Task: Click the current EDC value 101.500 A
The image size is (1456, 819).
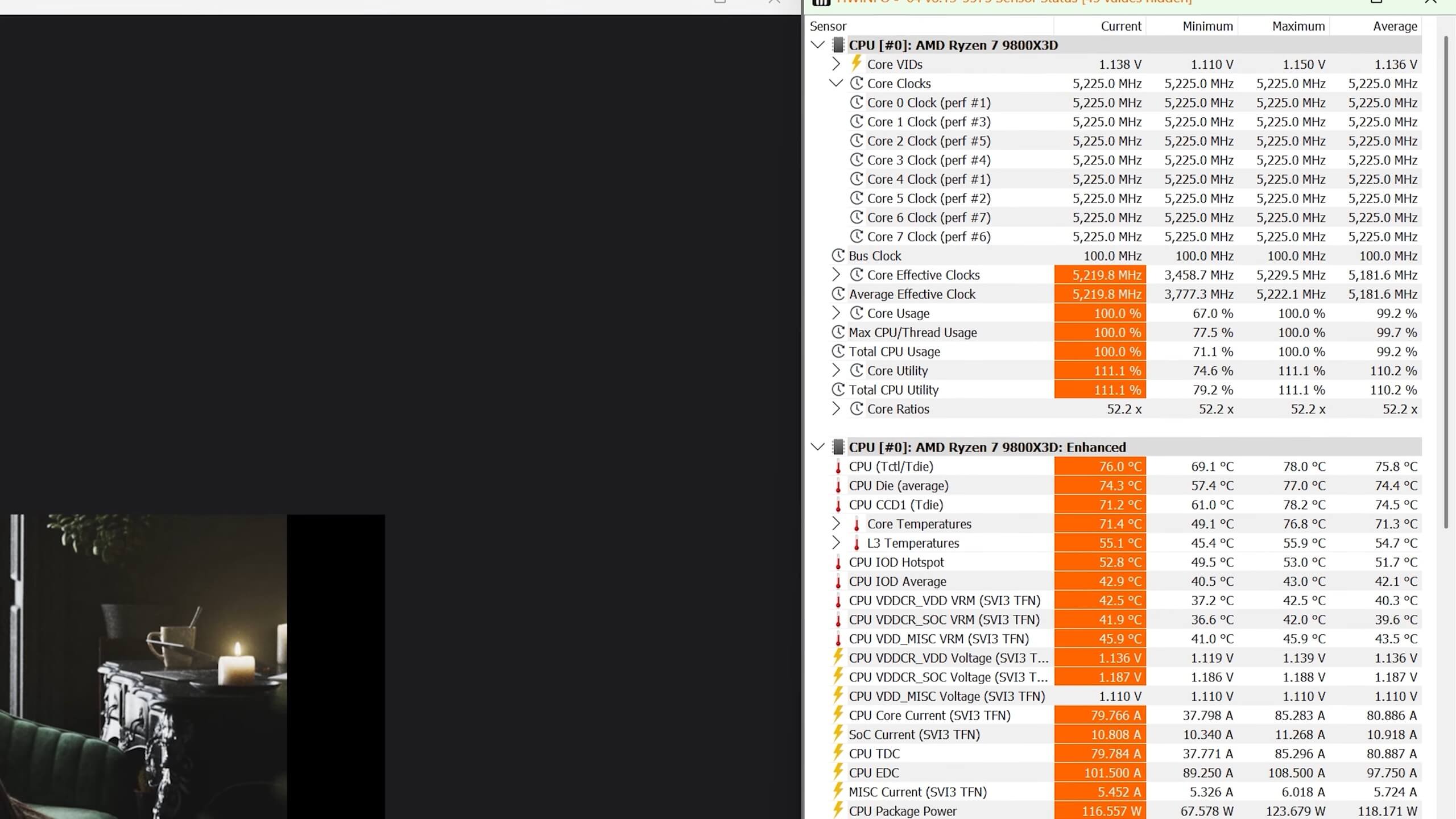Action: tap(1112, 772)
